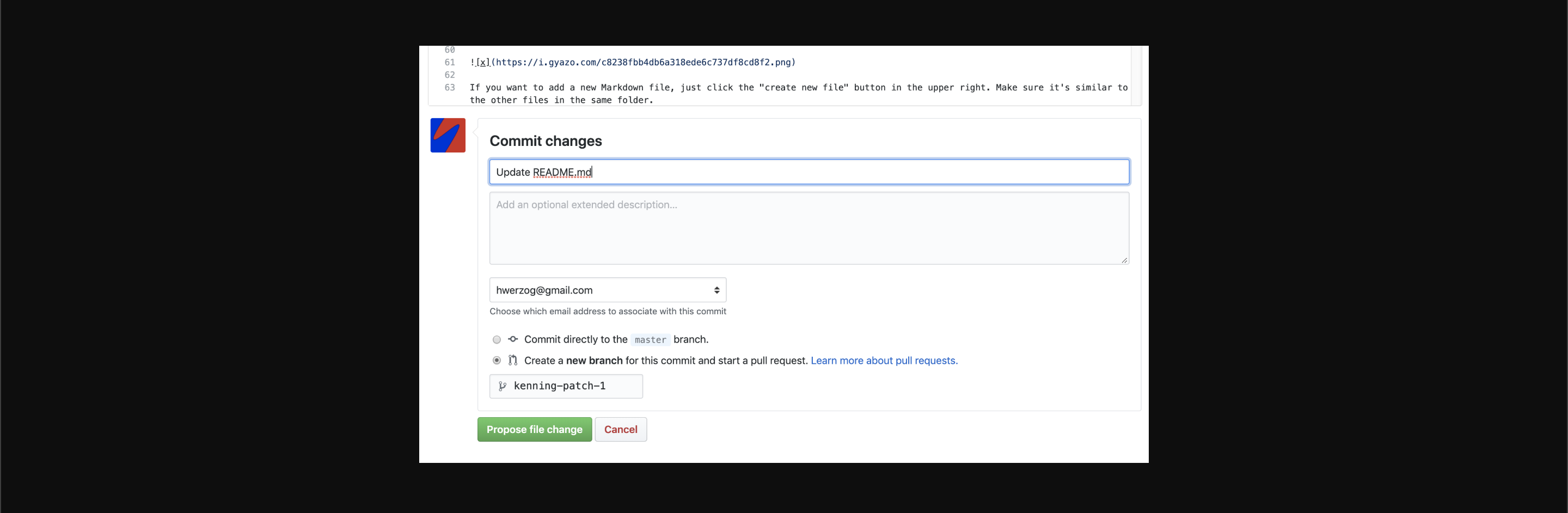Image resolution: width=1568 pixels, height=513 pixels.
Task: Click the "Cancel" button
Action: point(620,429)
